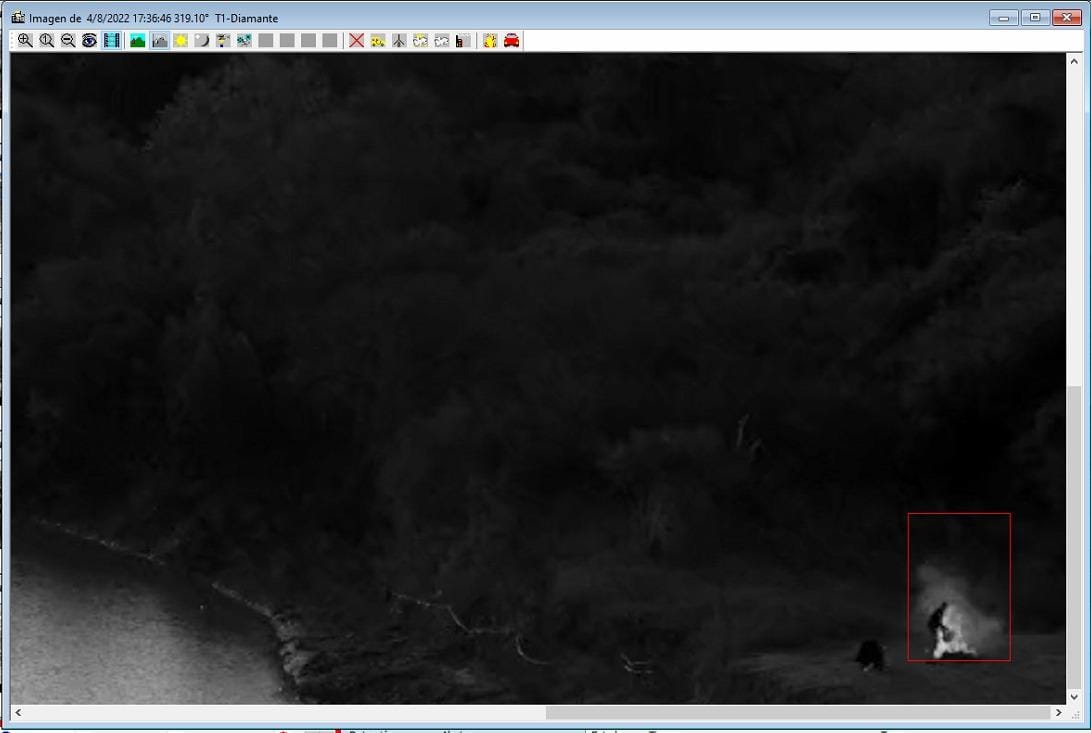
Task: Click the crescent moon icon
Action: [201, 41]
